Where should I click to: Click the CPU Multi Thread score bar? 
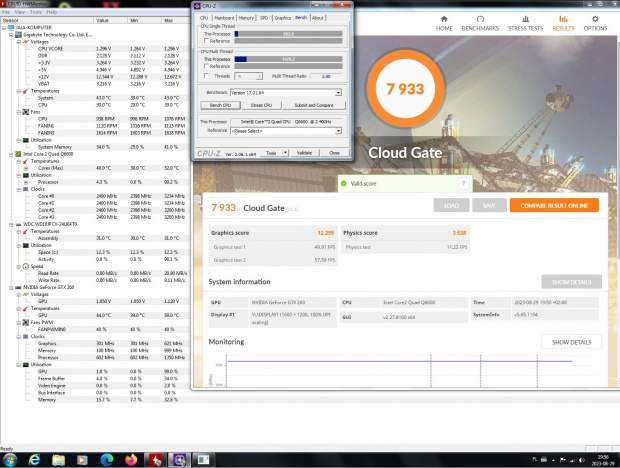click(x=288, y=58)
